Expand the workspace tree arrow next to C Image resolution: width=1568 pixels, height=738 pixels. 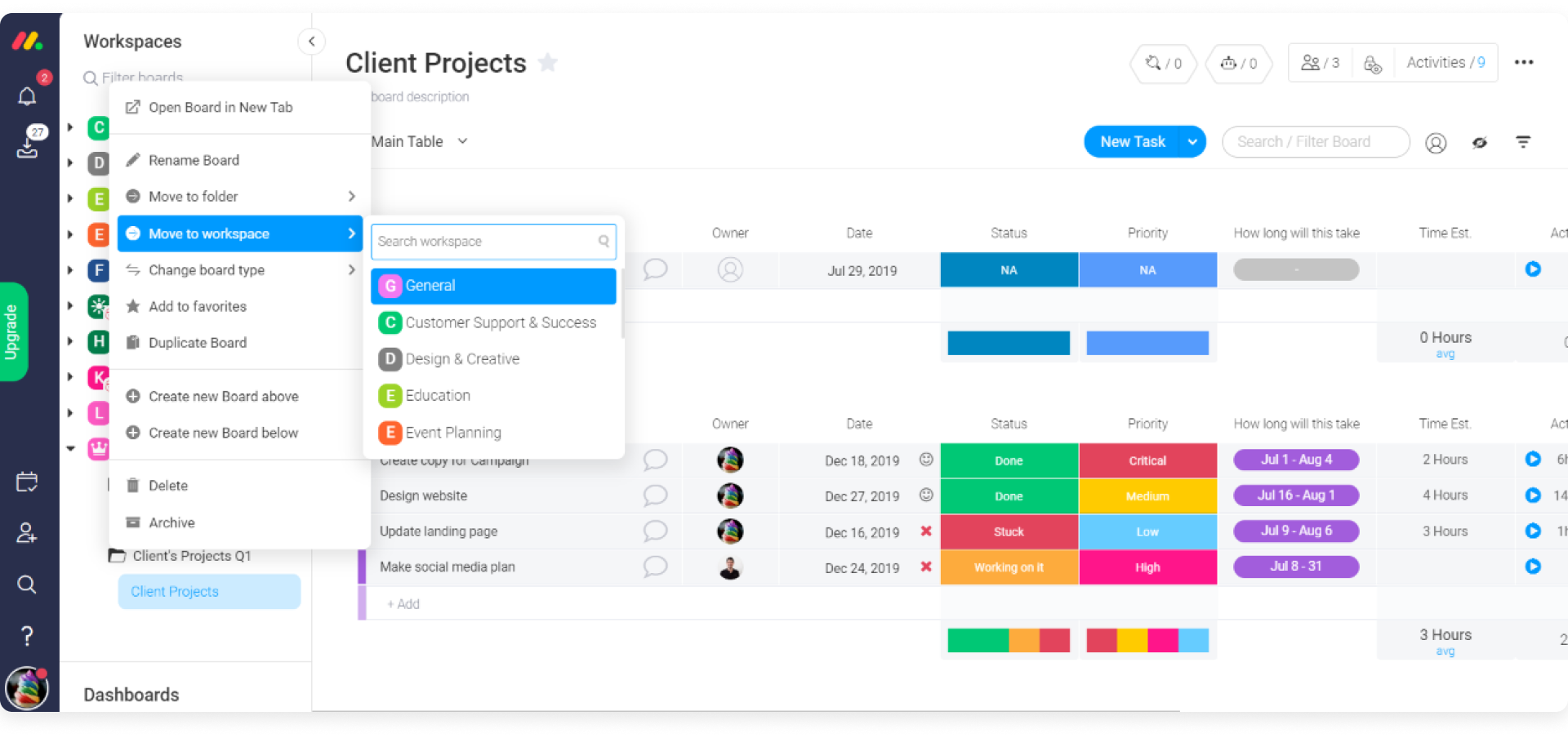[70, 127]
